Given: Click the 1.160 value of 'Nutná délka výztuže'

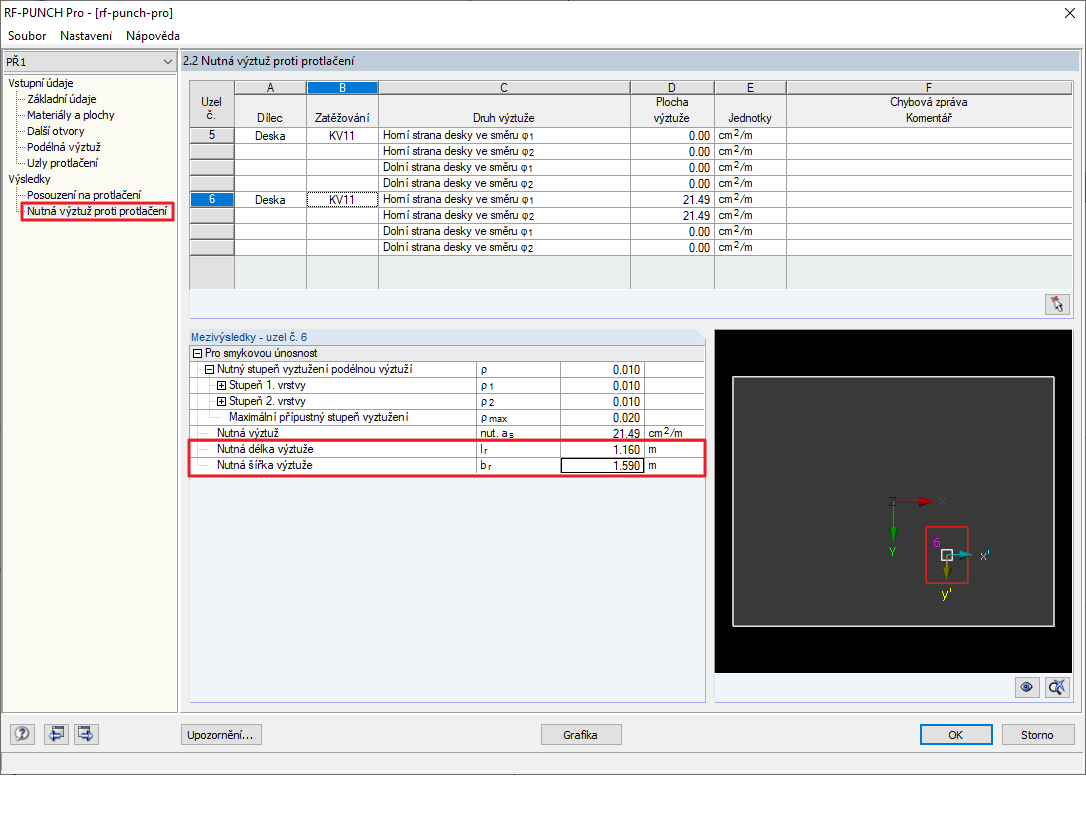Looking at the screenshot, I should tap(603, 450).
